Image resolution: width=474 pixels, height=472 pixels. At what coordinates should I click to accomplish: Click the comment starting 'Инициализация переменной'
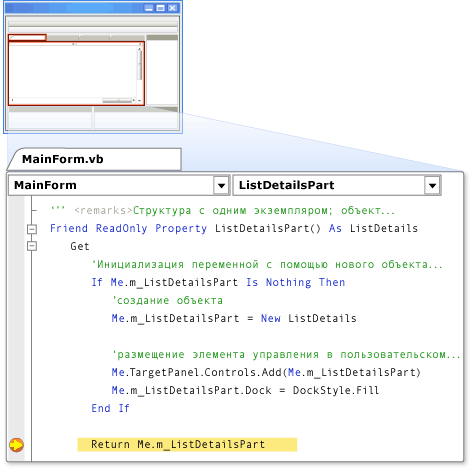click(x=267, y=265)
